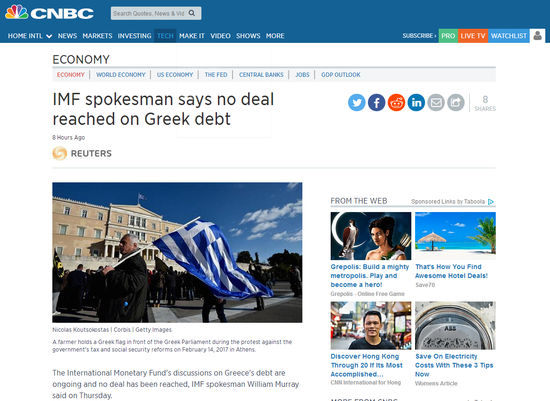Viewport: 550px width, 401px height.
Task: Share the article on Reddit
Action: coord(396,102)
